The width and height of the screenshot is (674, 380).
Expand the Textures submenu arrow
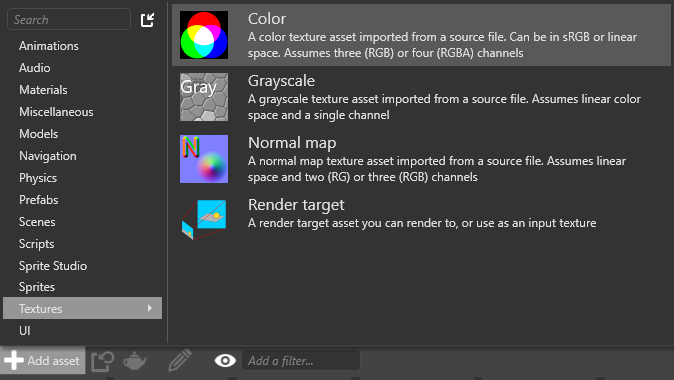click(x=150, y=308)
